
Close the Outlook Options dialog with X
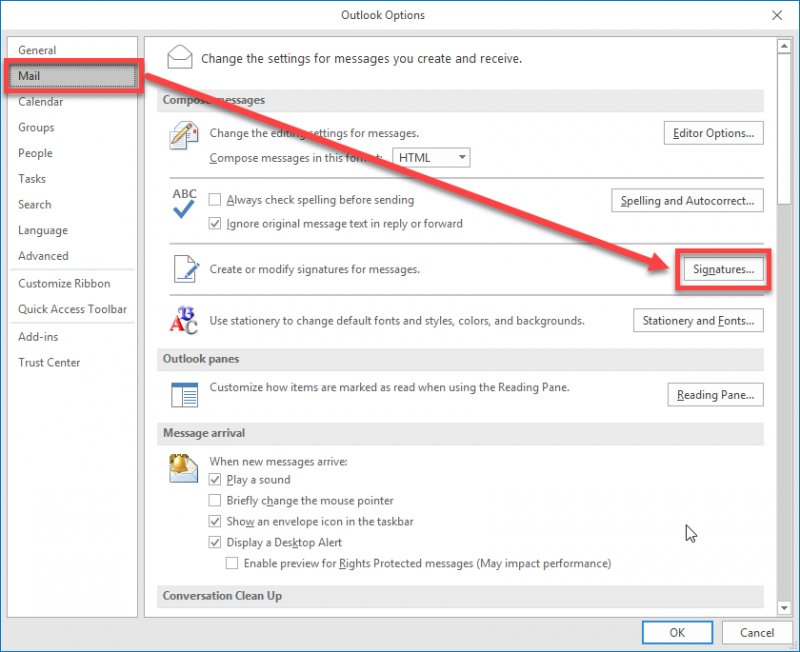776,15
